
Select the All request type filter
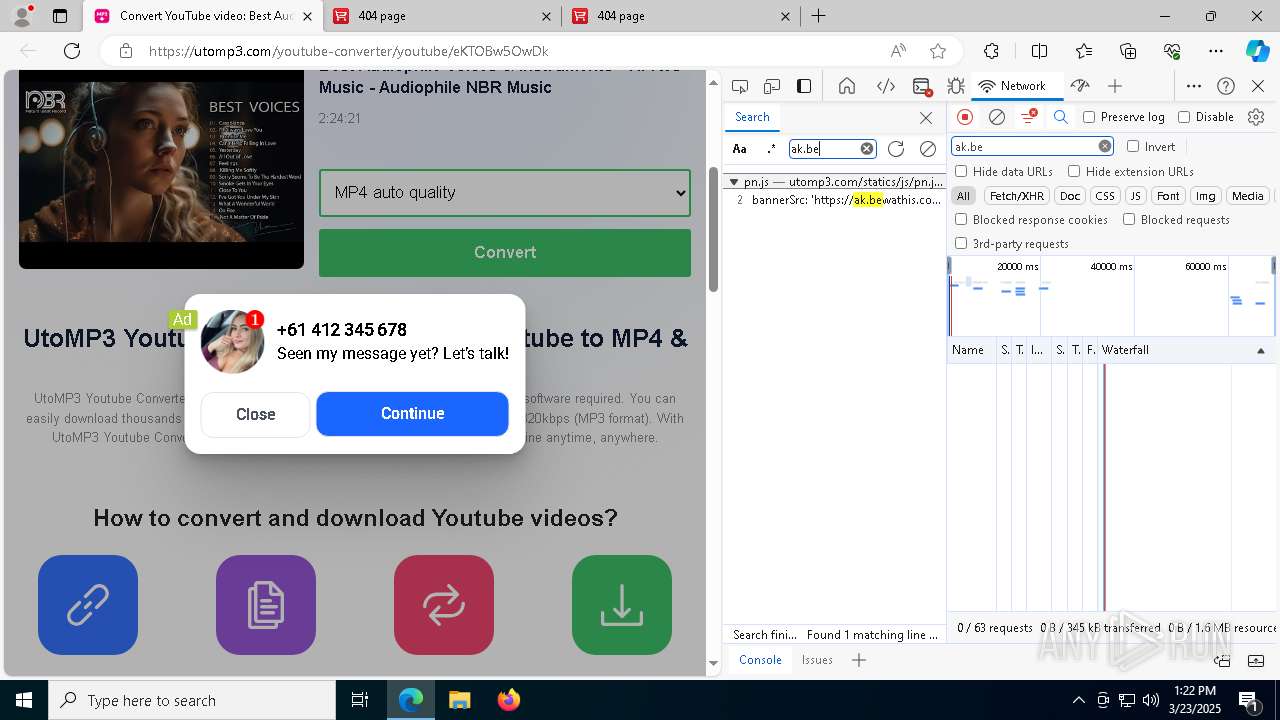click(963, 196)
